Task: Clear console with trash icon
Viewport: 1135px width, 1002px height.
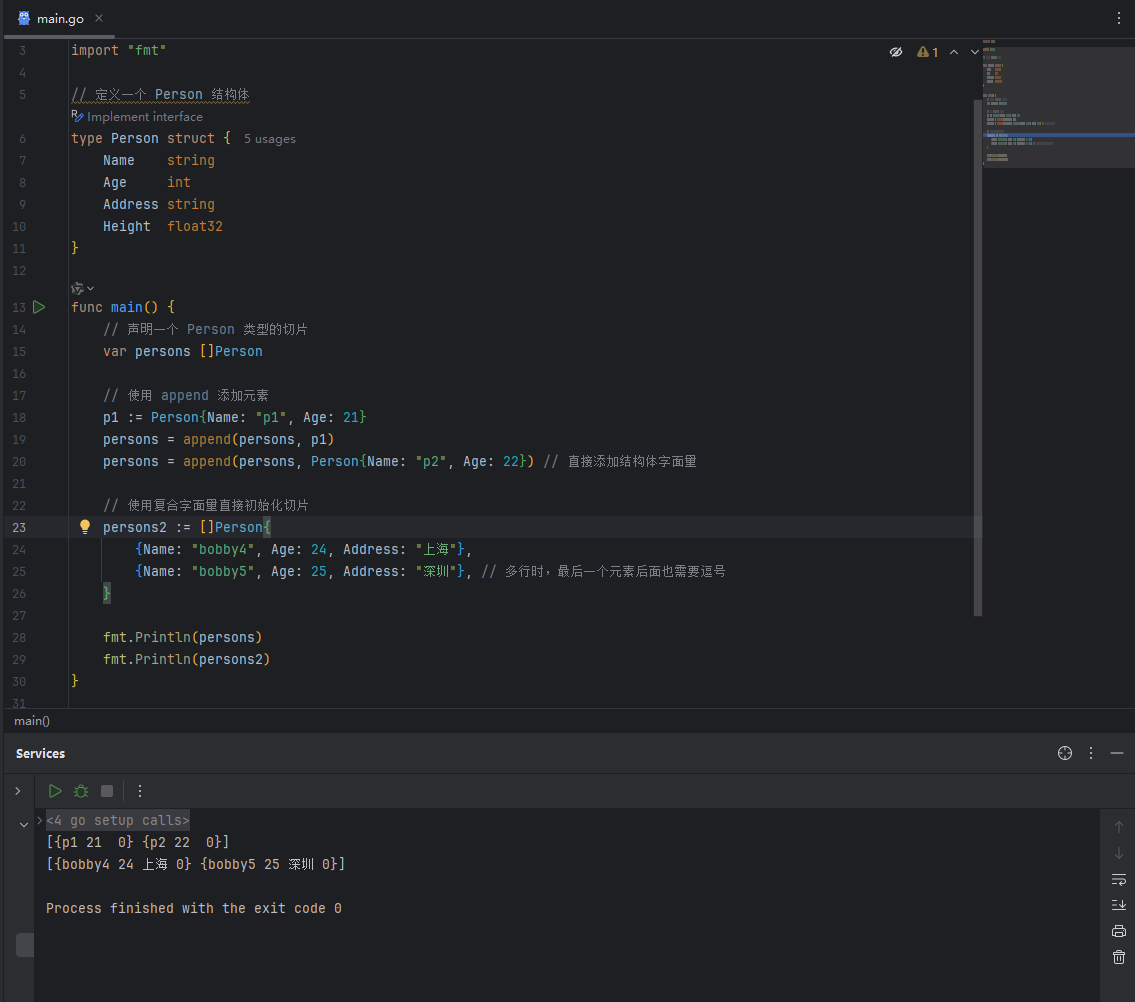Action: click(x=1118, y=957)
